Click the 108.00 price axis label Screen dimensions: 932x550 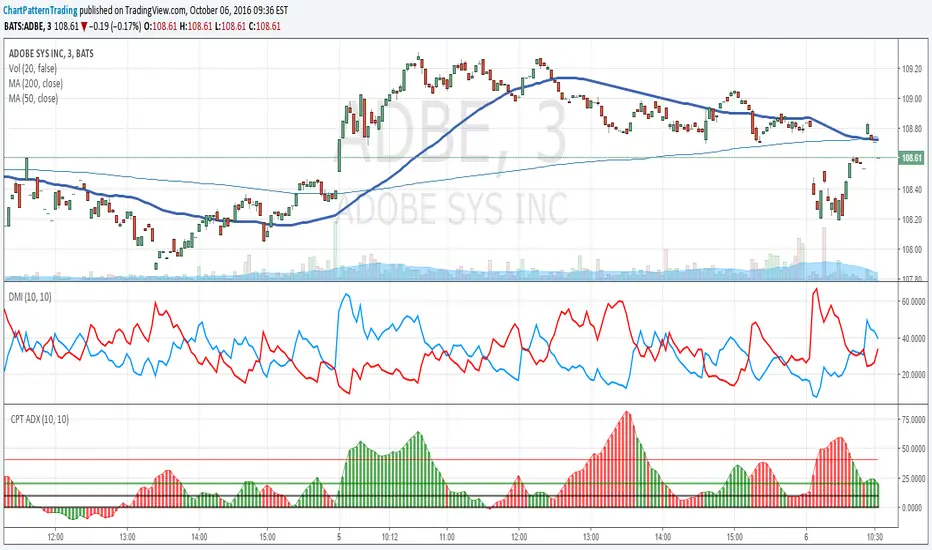pyautogui.click(x=912, y=250)
